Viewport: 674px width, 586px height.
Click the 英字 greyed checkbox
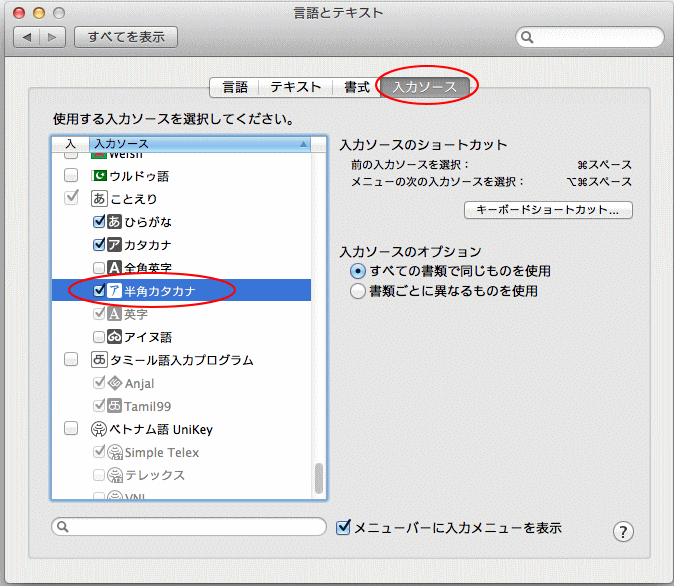(99, 313)
